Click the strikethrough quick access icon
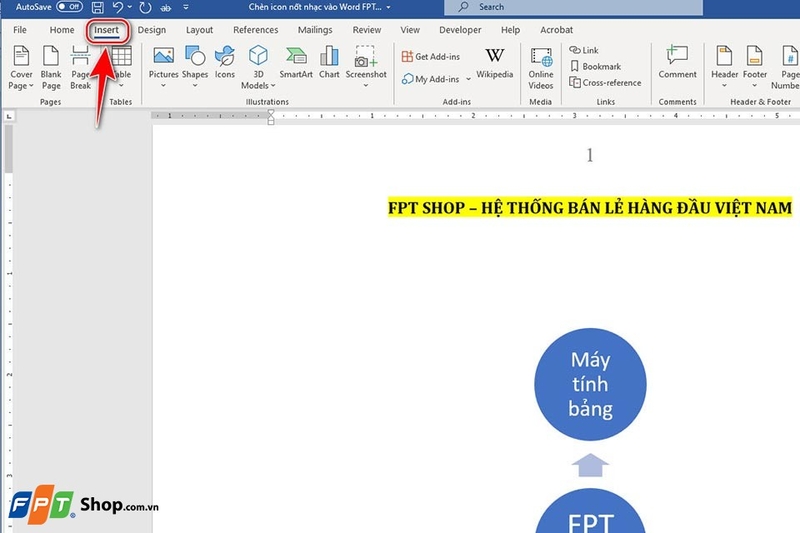Screen dimensions: 800x533 click(166, 8)
